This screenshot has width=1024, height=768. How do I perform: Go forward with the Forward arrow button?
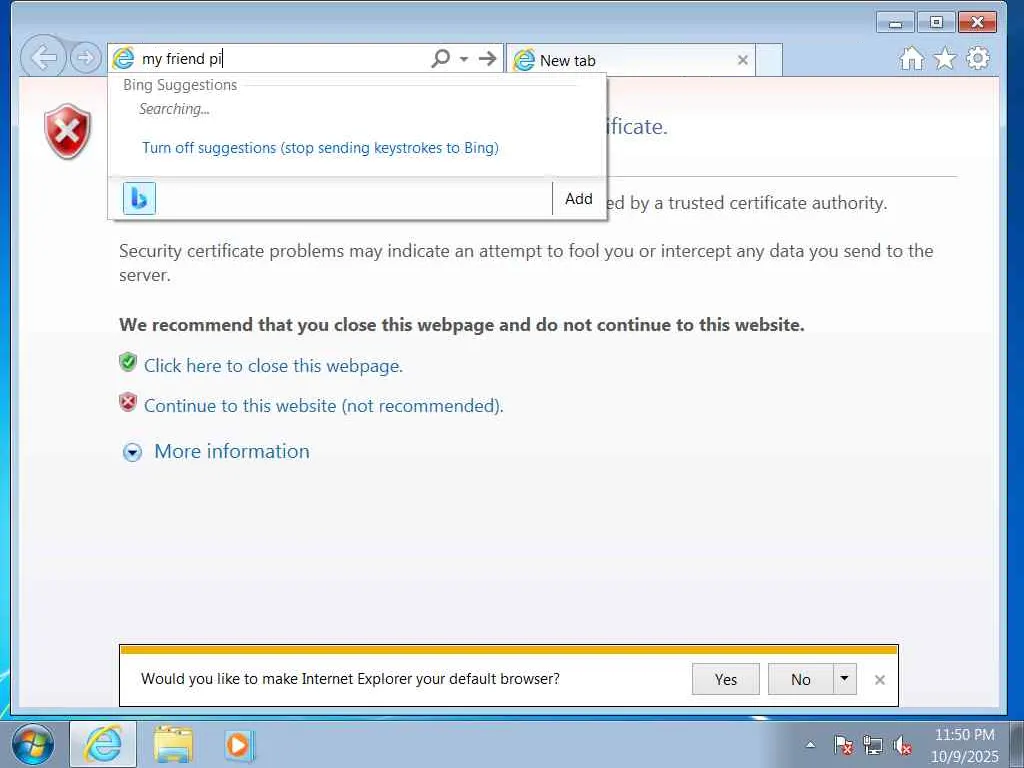pos(85,58)
